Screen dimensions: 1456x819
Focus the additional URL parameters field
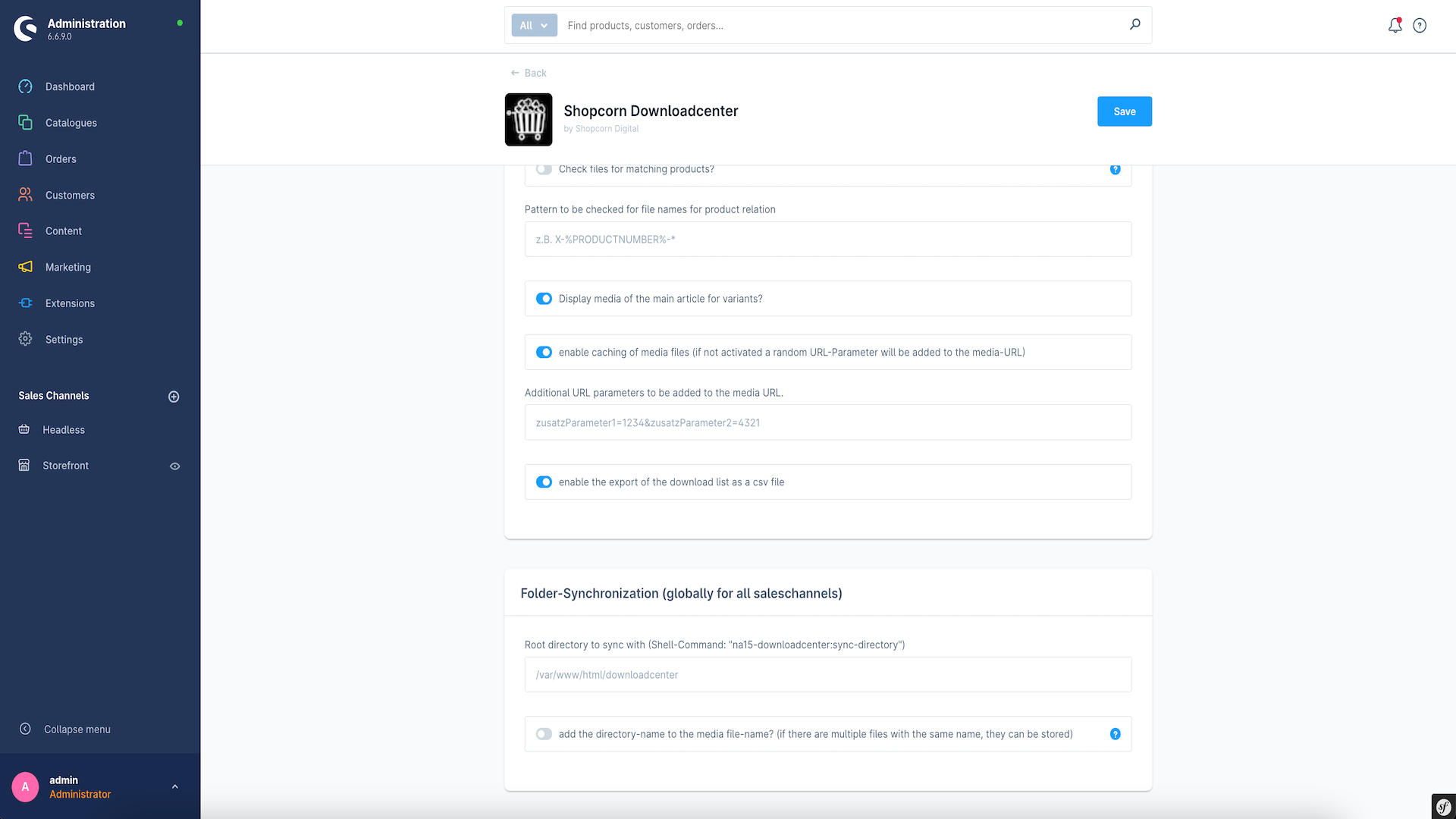[x=828, y=422]
